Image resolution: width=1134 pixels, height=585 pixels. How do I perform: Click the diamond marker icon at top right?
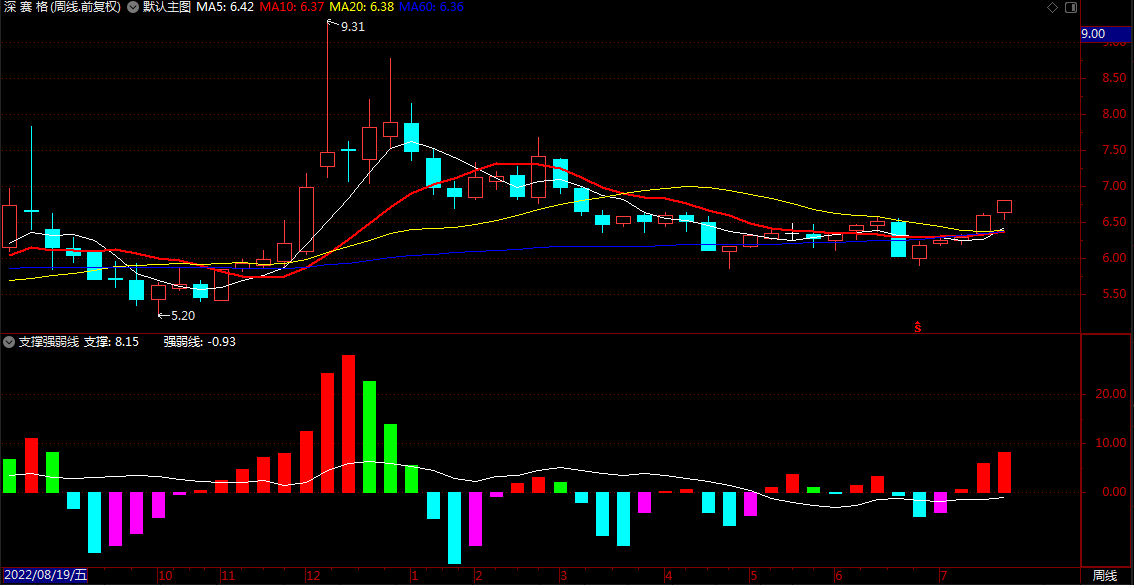(x=1052, y=7)
